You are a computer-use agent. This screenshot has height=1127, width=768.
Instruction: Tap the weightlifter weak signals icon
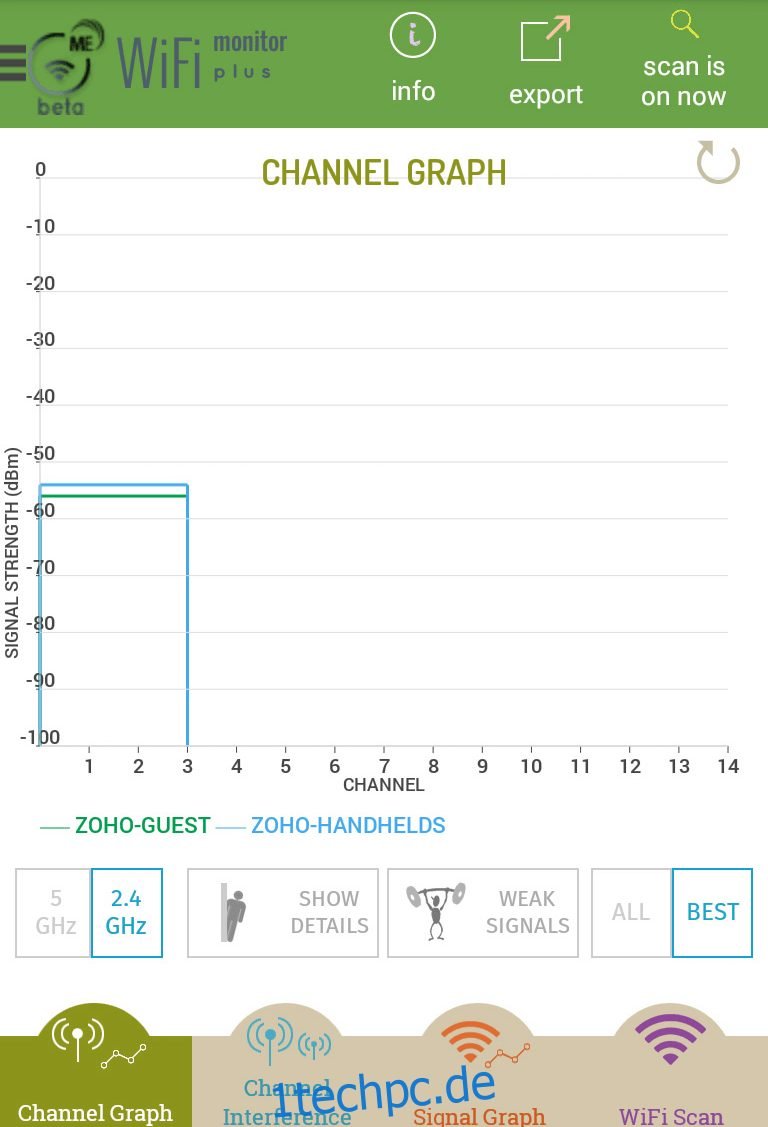pyautogui.click(x=436, y=911)
